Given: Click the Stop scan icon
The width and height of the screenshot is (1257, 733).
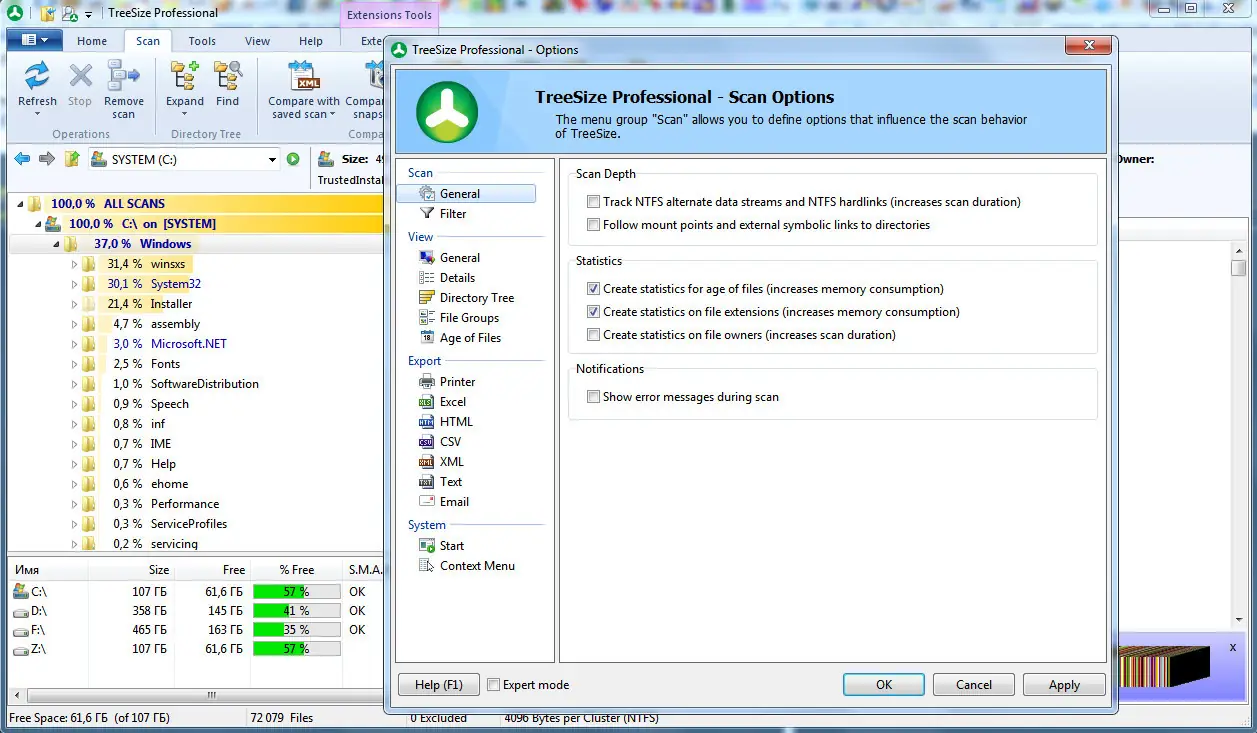Looking at the screenshot, I should 80,77.
